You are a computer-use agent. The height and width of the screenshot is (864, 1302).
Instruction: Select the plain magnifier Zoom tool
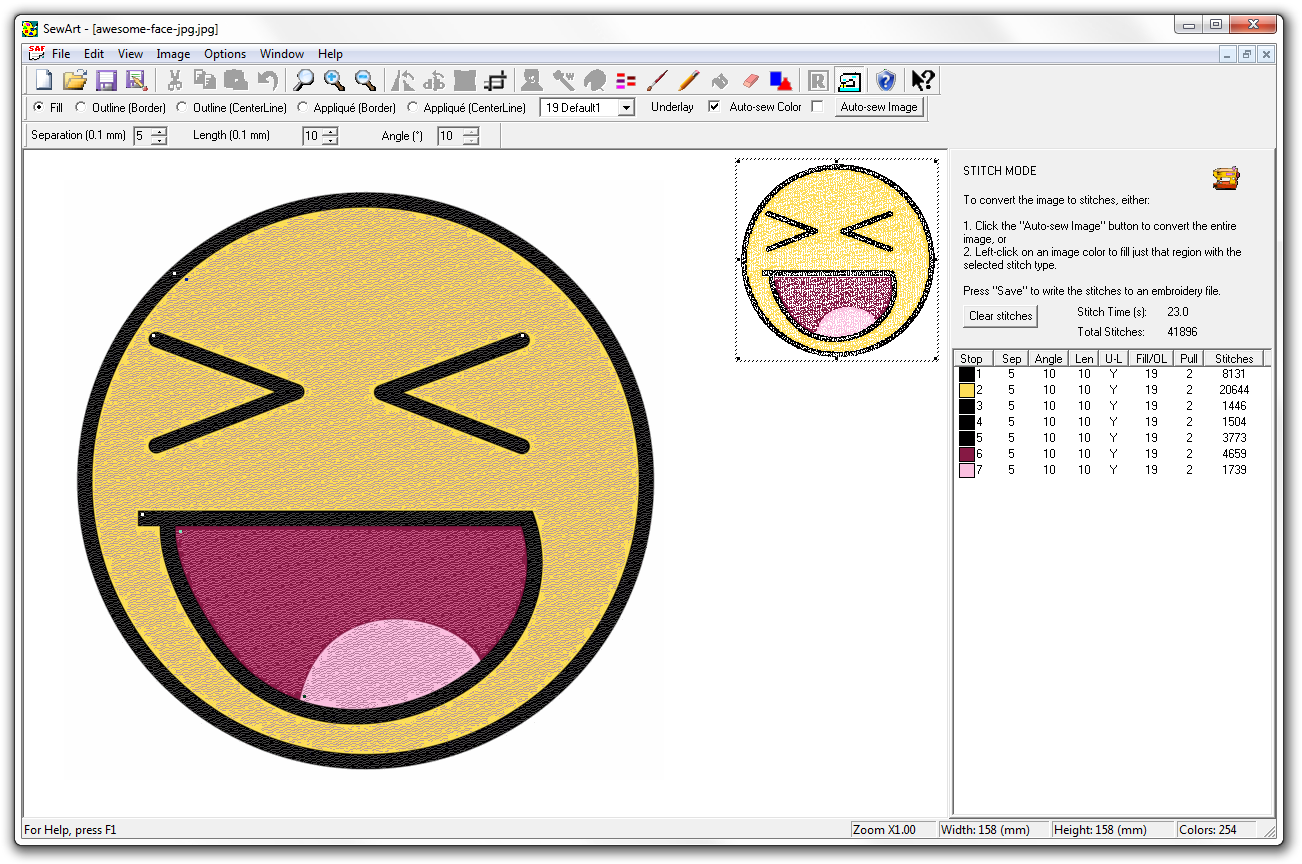(303, 80)
